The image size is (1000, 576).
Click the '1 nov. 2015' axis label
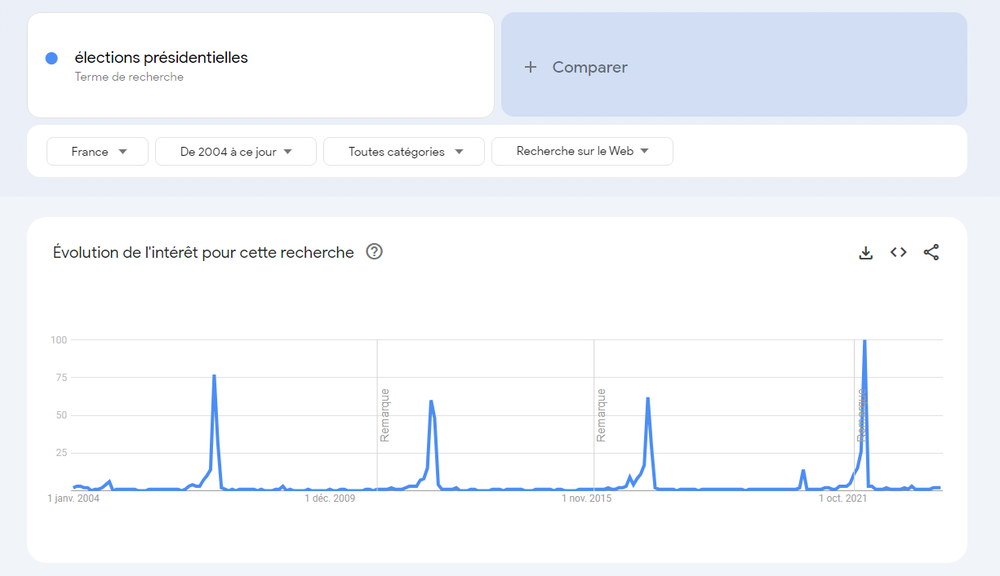pyautogui.click(x=587, y=498)
